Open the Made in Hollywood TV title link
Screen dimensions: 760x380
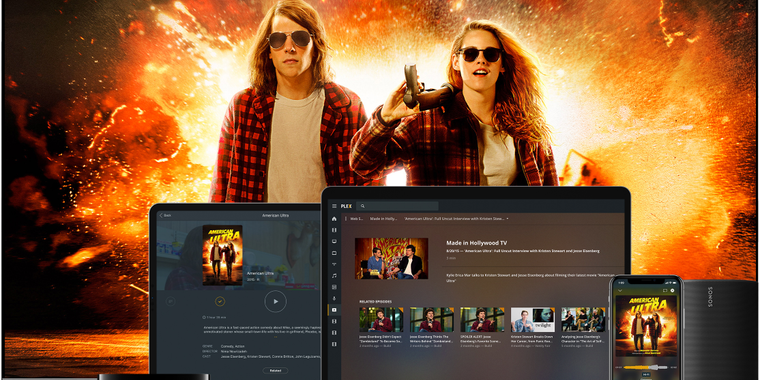point(476,243)
